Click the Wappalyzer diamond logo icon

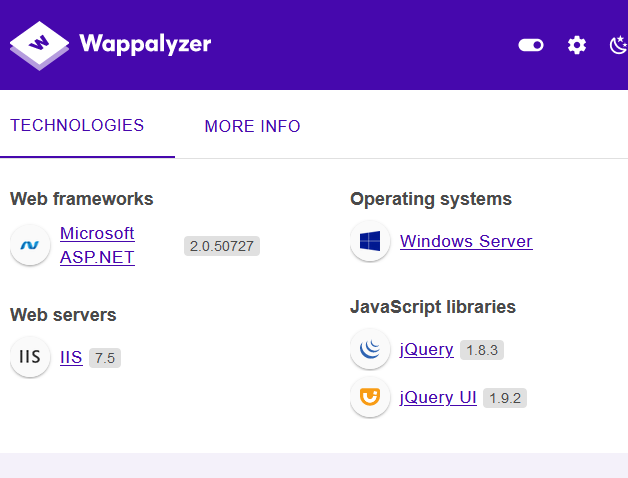pyautogui.click(x=39, y=46)
